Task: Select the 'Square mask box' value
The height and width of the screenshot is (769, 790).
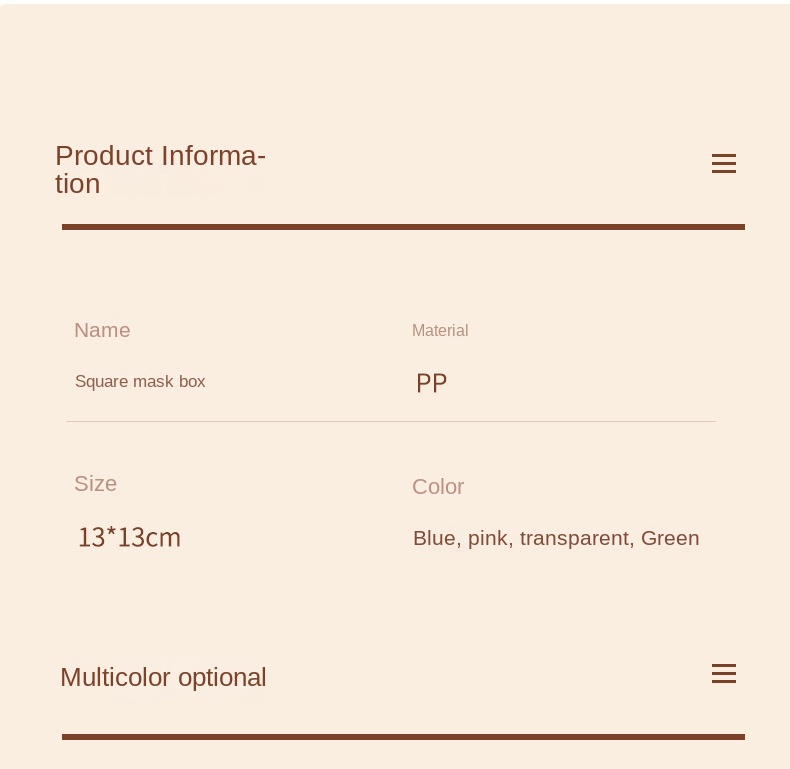Action: [140, 381]
